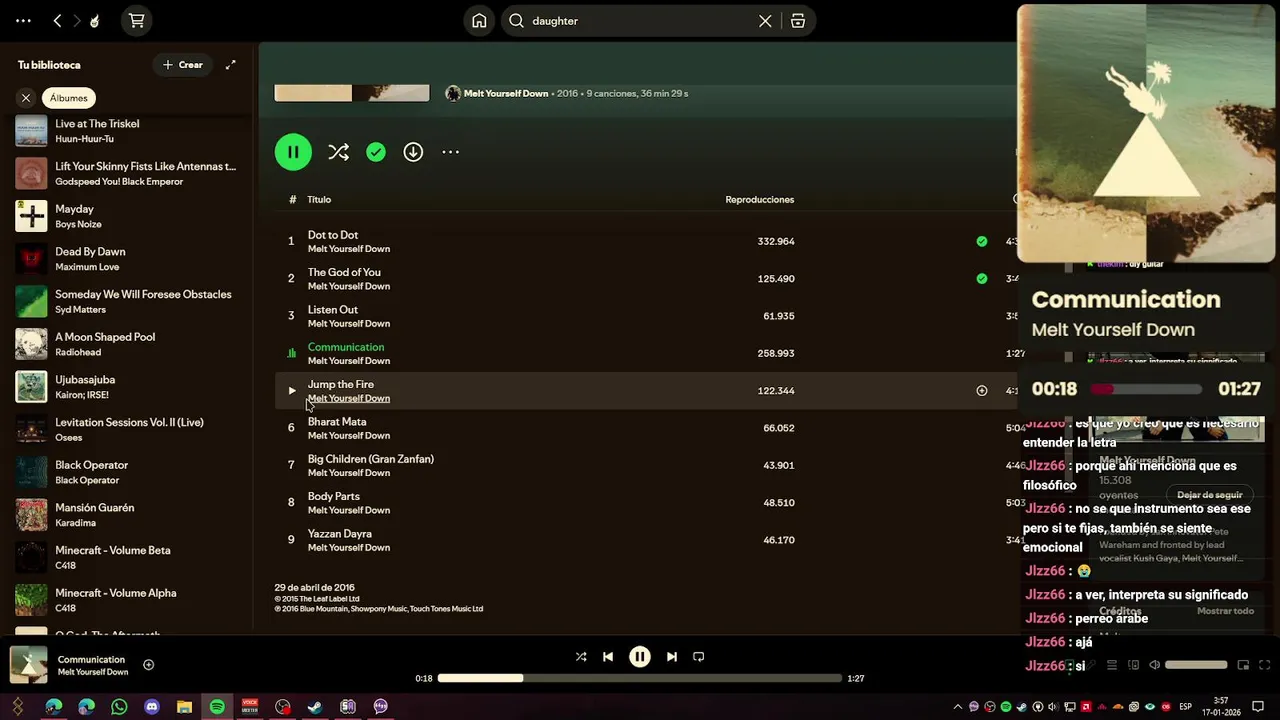Open A Moon Shaped Pool in library

(x=127, y=344)
